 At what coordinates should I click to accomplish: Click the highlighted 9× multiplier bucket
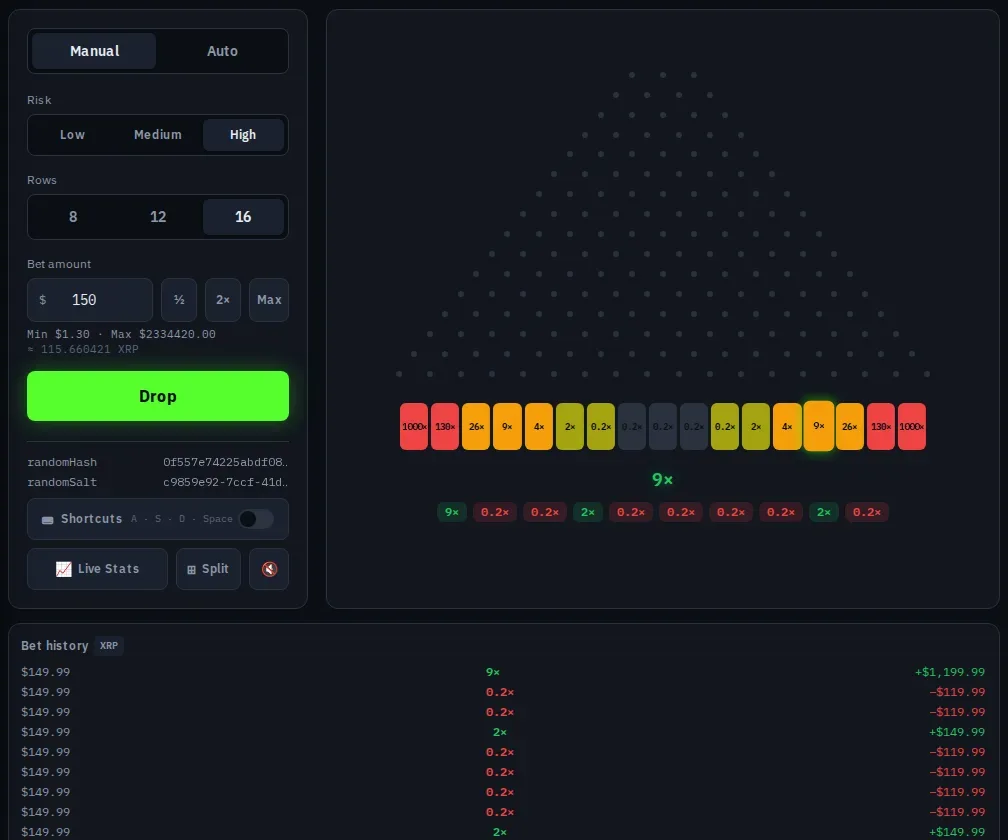point(818,425)
